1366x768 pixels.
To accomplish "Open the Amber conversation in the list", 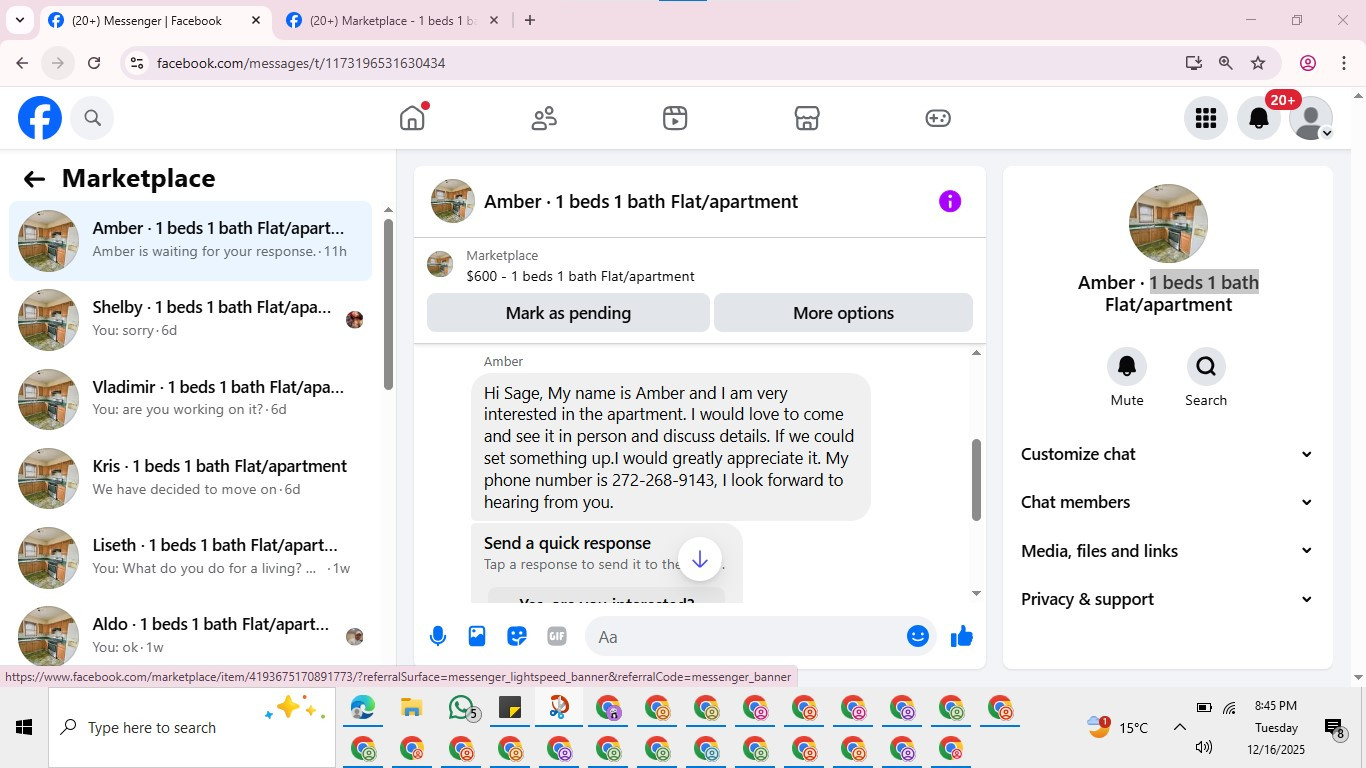I will 190,240.
